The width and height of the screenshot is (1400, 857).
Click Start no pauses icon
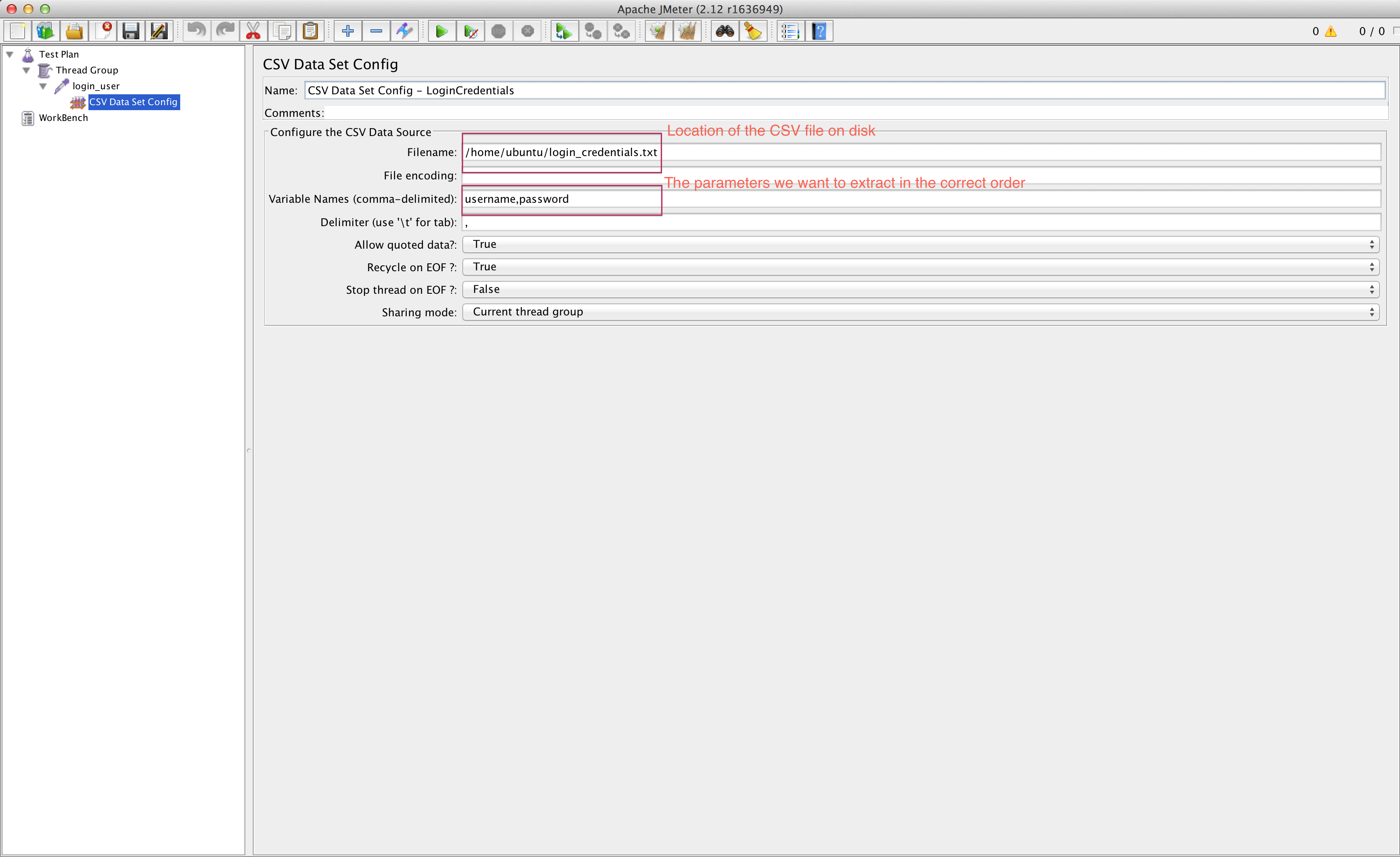click(471, 31)
